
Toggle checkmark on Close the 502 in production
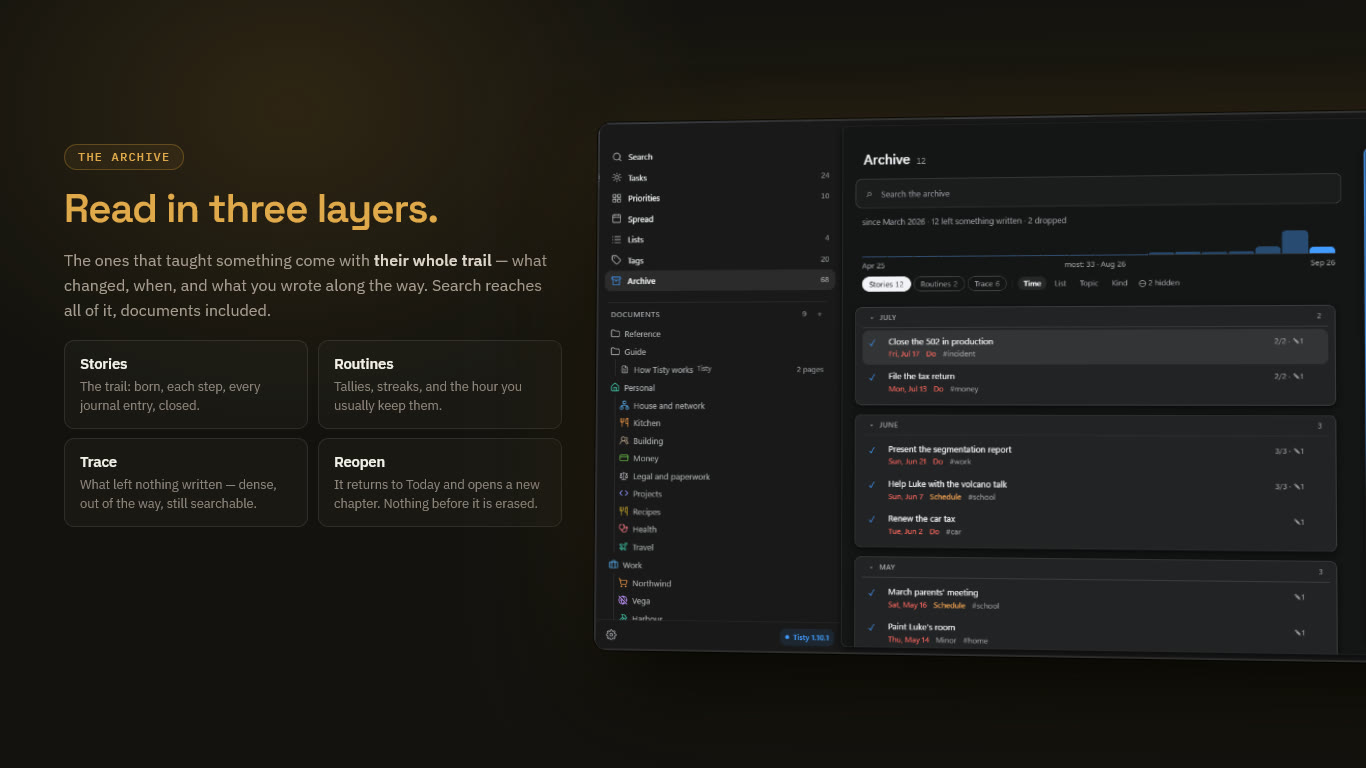pos(872,343)
